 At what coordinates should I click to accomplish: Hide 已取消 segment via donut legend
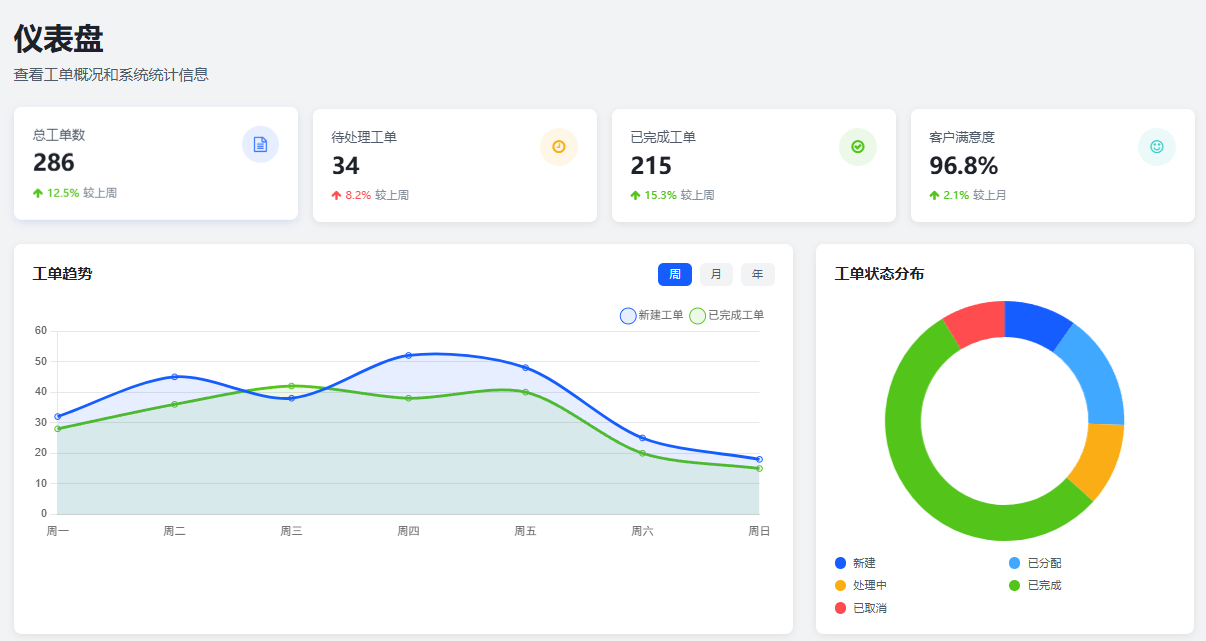[x=861, y=608]
